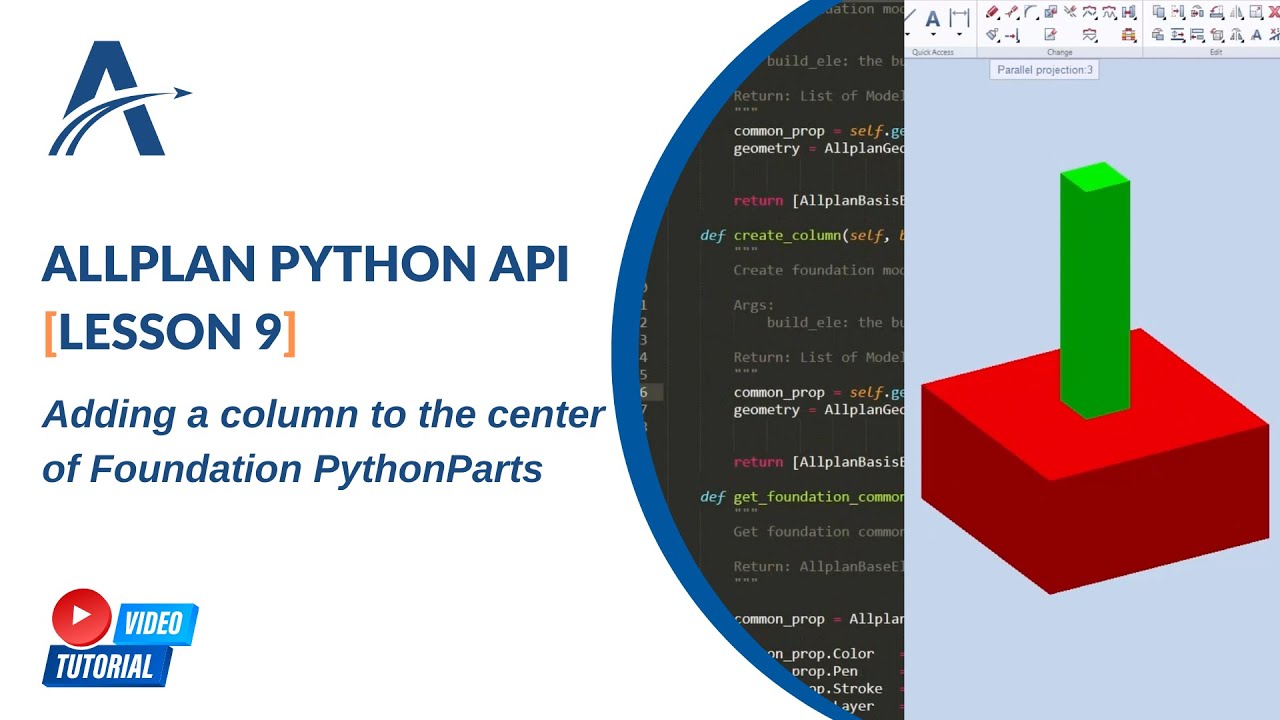Open the dropdown below the Dimension Line tool
Screen dimensions: 1280x720
959,34
